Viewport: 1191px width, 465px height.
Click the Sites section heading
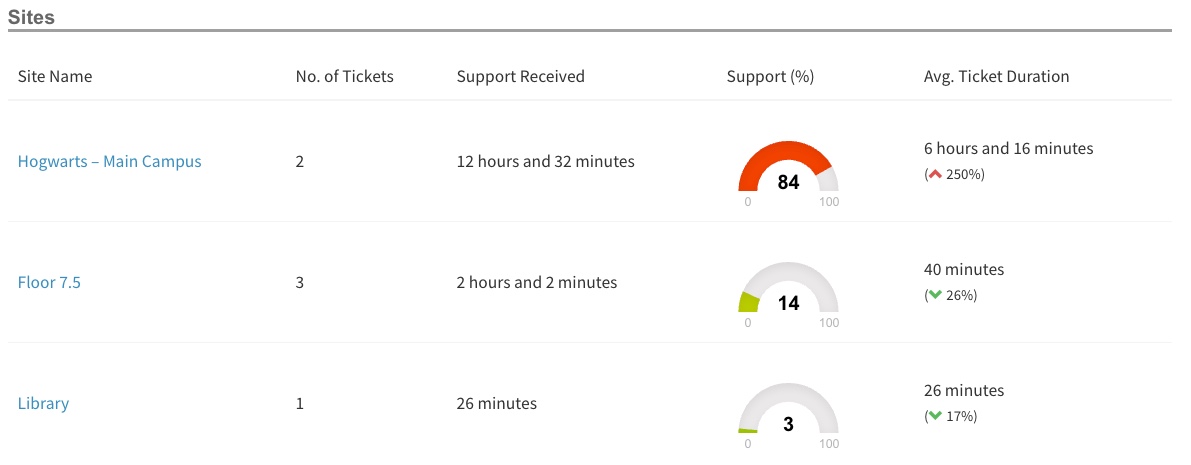31,17
